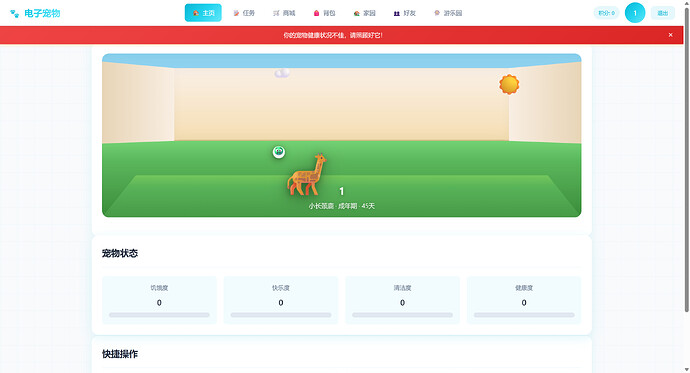
Task: Click the 退出 logout button
Action: coord(663,13)
